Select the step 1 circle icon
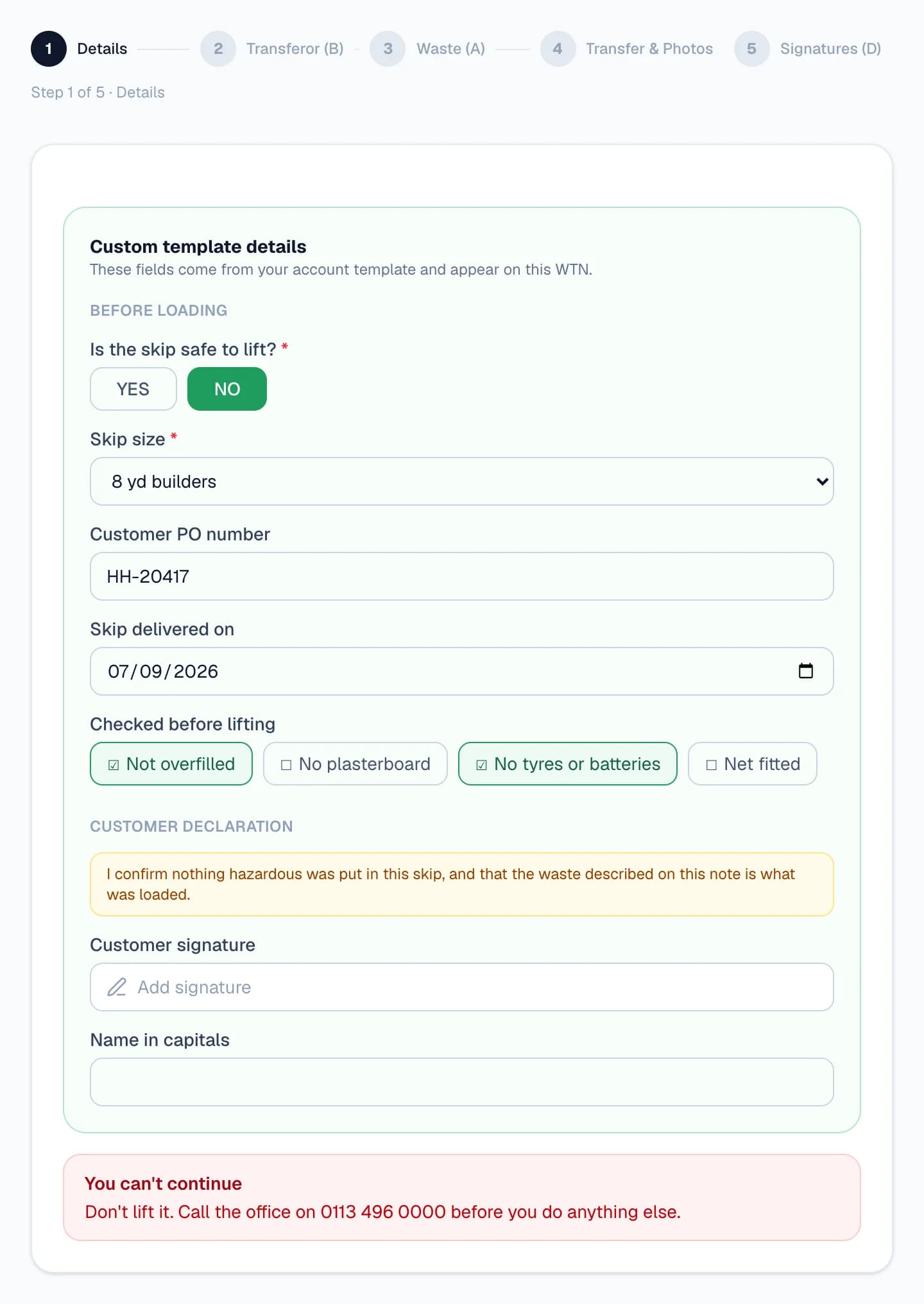Screen dimensions: 924x1304 pyautogui.click(x=49, y=49)
